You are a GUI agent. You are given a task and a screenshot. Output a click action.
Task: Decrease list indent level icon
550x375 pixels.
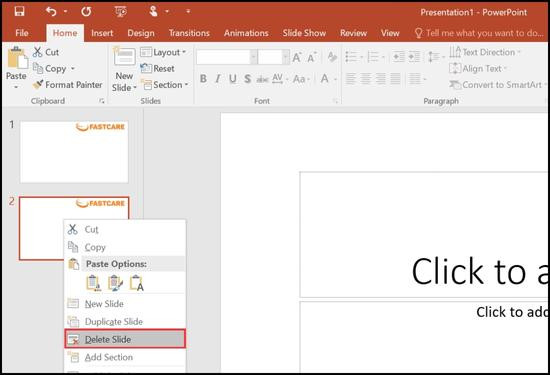pyautogui.click(x=398, y=57)
